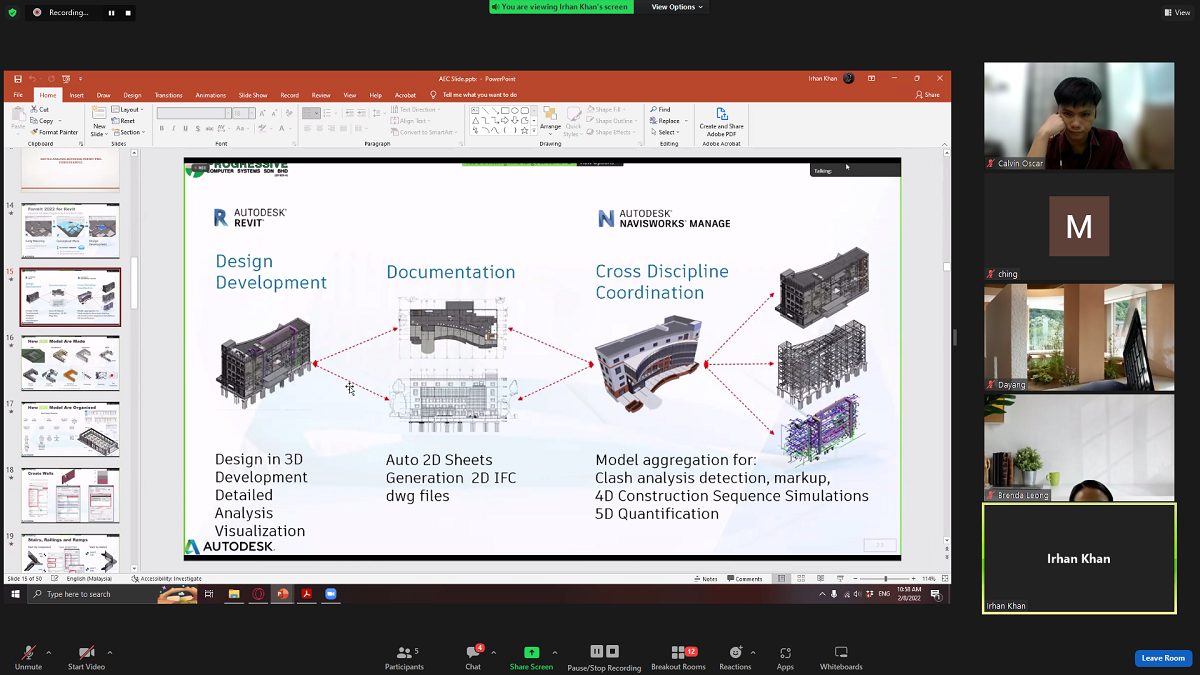This screenshot has height=675, width=1200.
Task: Open Adobe Acrobat from taskbar
Action: 307,594
